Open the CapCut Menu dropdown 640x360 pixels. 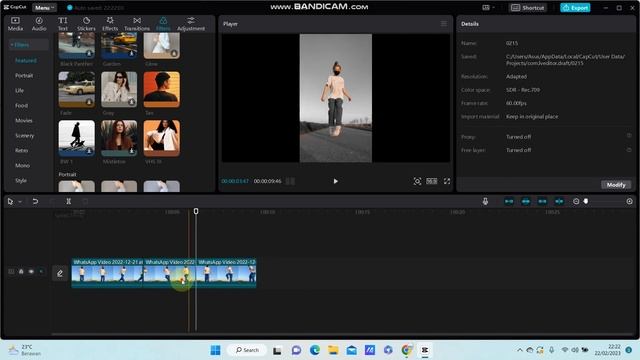[44, 7]
